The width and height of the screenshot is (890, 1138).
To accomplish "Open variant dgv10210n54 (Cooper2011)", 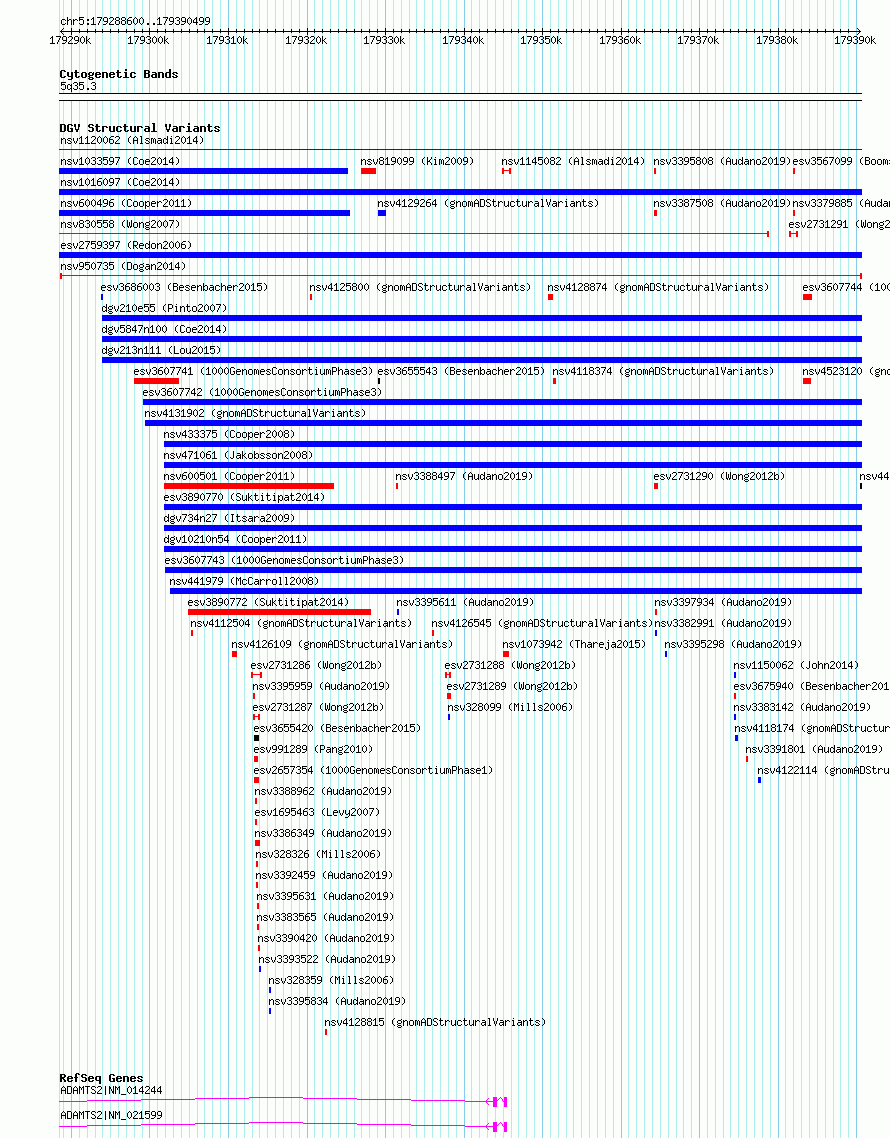I will [235, 540].
